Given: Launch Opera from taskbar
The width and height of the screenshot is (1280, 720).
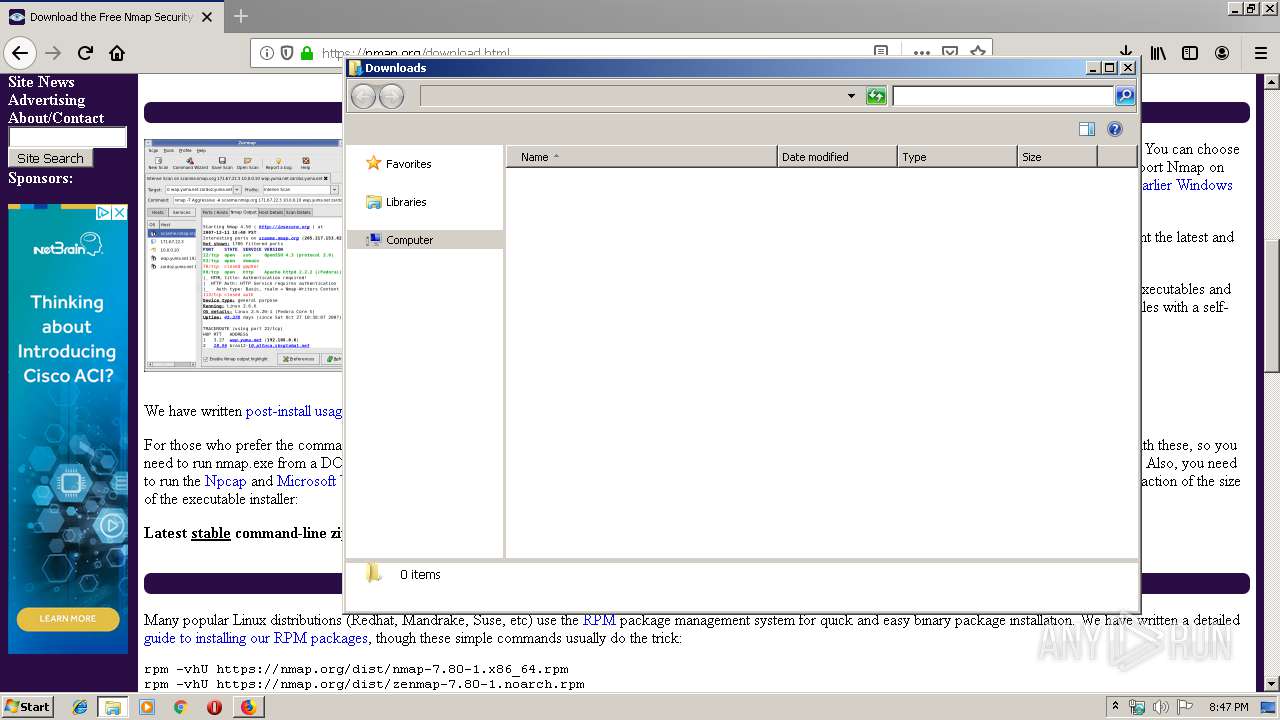Looking at the screenshot, I should tap(214, 707).
